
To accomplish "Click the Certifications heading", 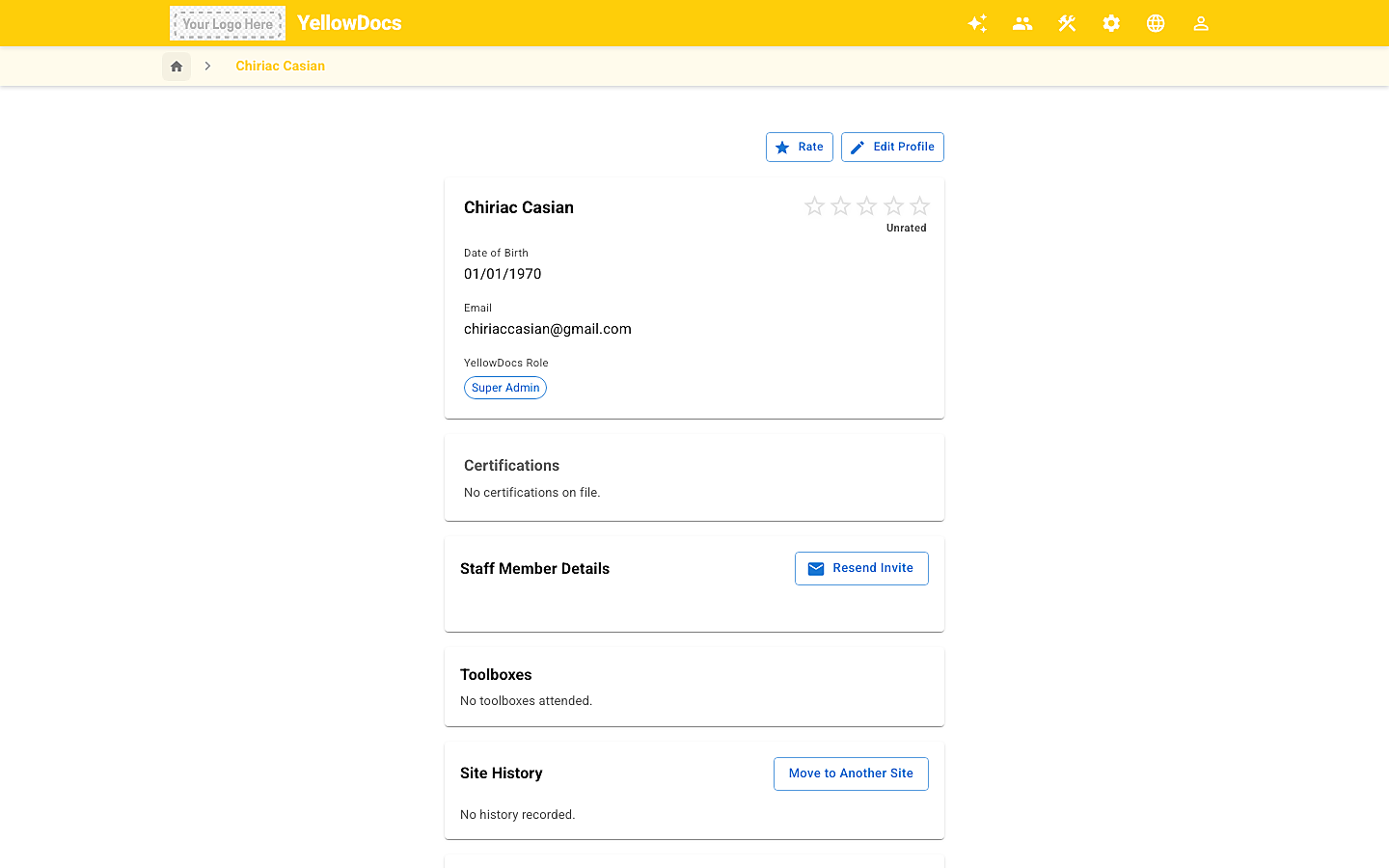I will click(x=511, y=466).
